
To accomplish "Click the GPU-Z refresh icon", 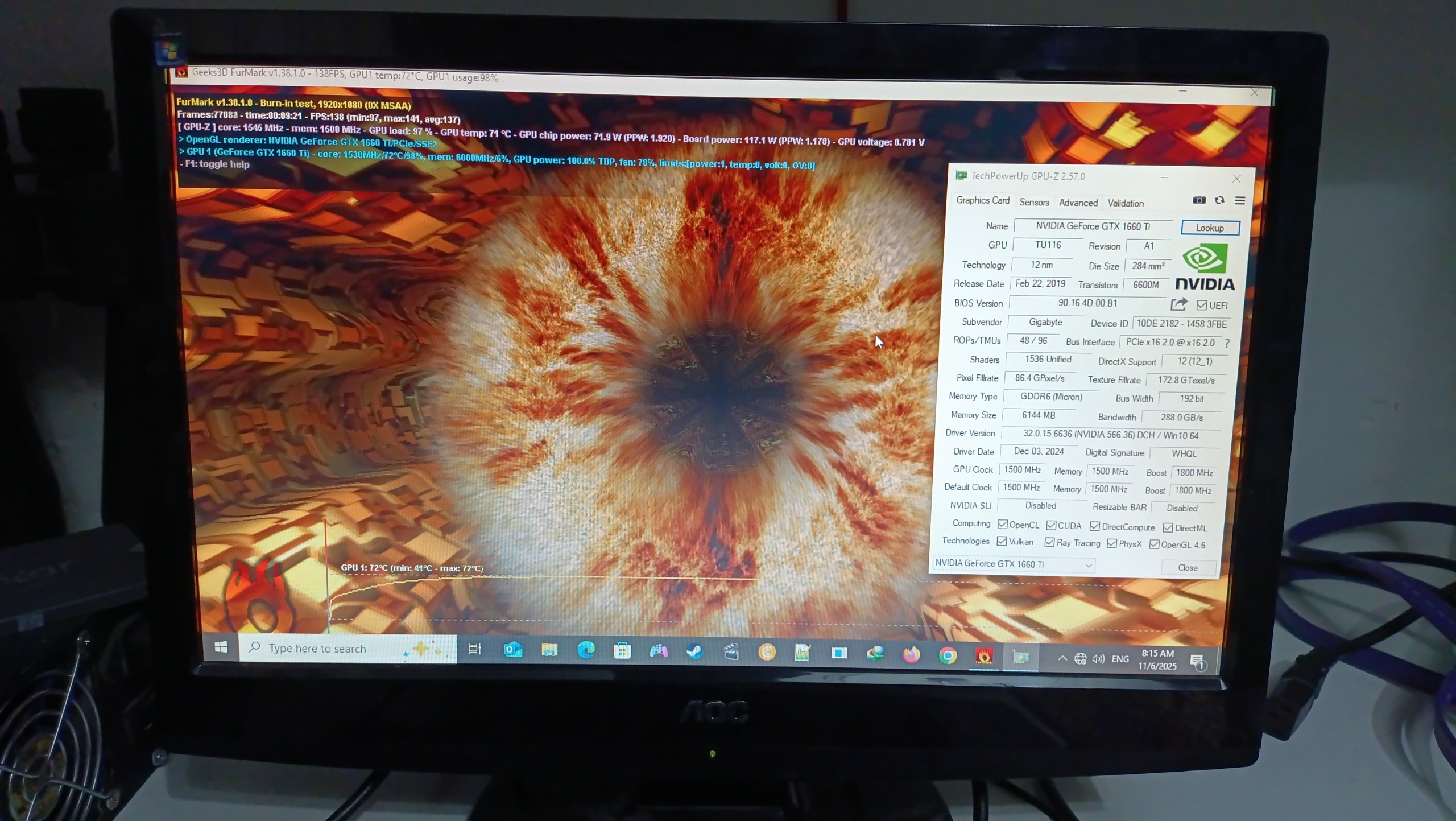I will pyautogui.click(x=1219, y=200).
